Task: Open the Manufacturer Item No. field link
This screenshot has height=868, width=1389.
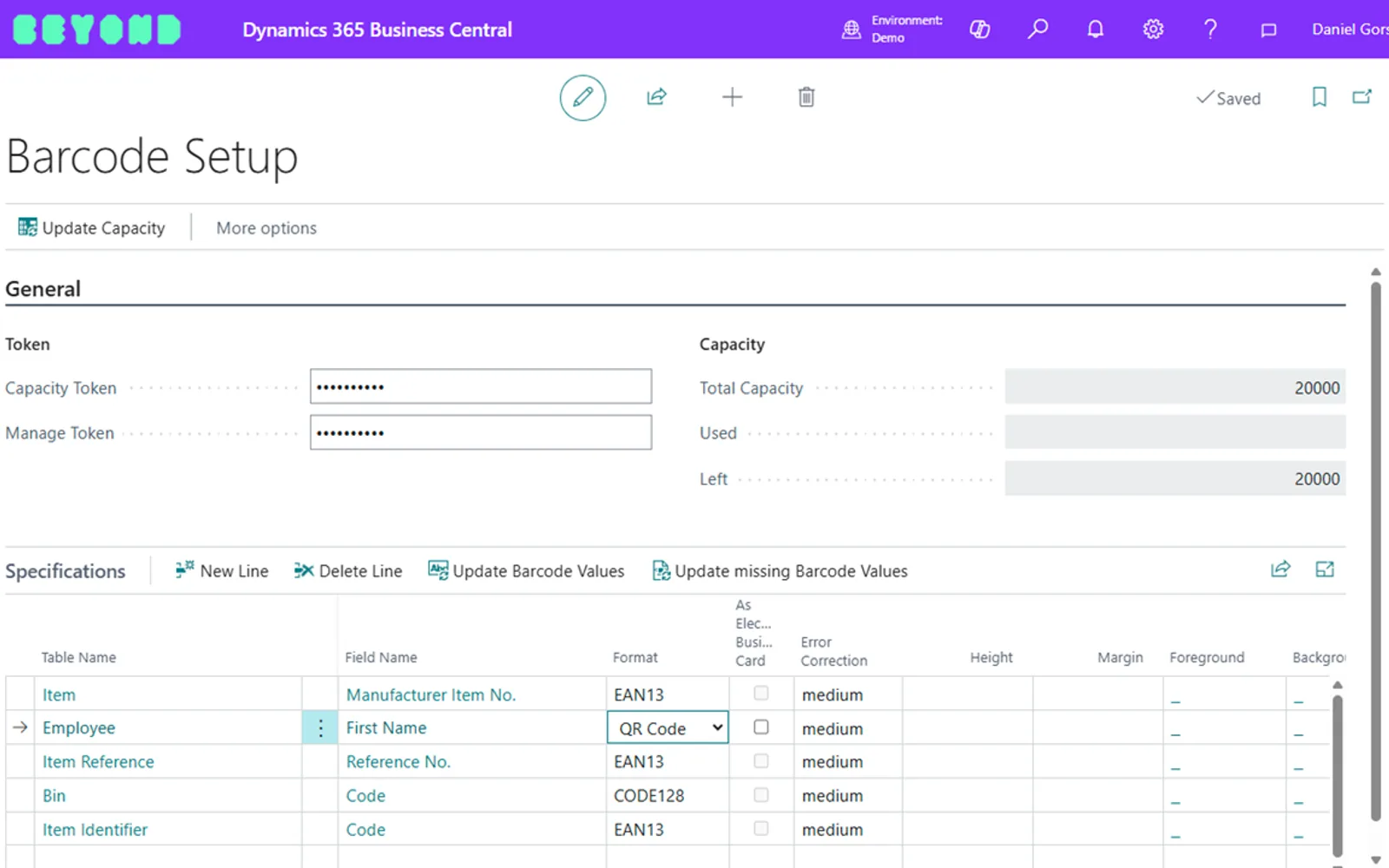Action: click(431, 694)
